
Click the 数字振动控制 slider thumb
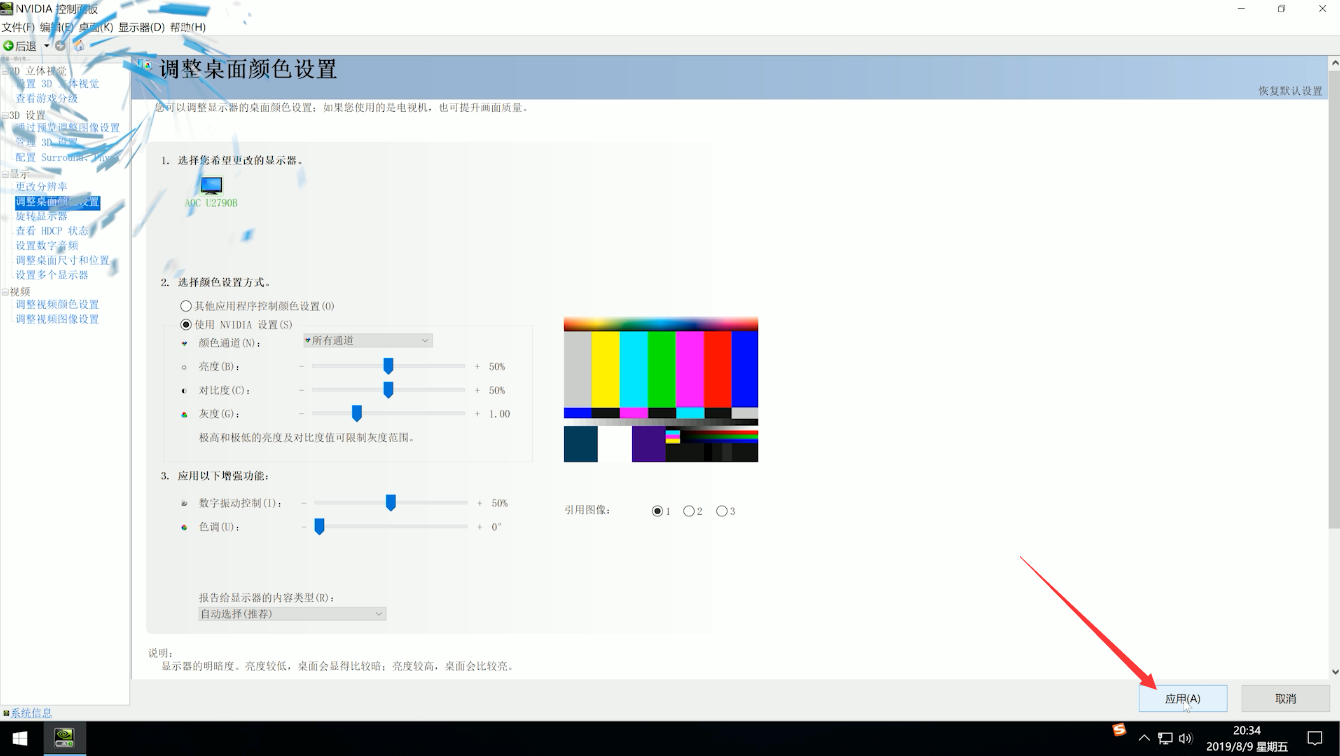tap(390, 503)
